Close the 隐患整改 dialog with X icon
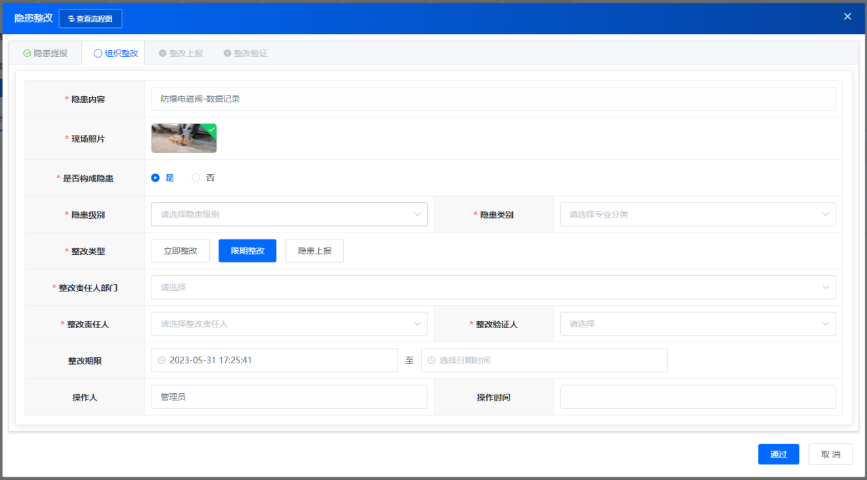The height and width of the screenshot is (480, 867). click(847, 16)
